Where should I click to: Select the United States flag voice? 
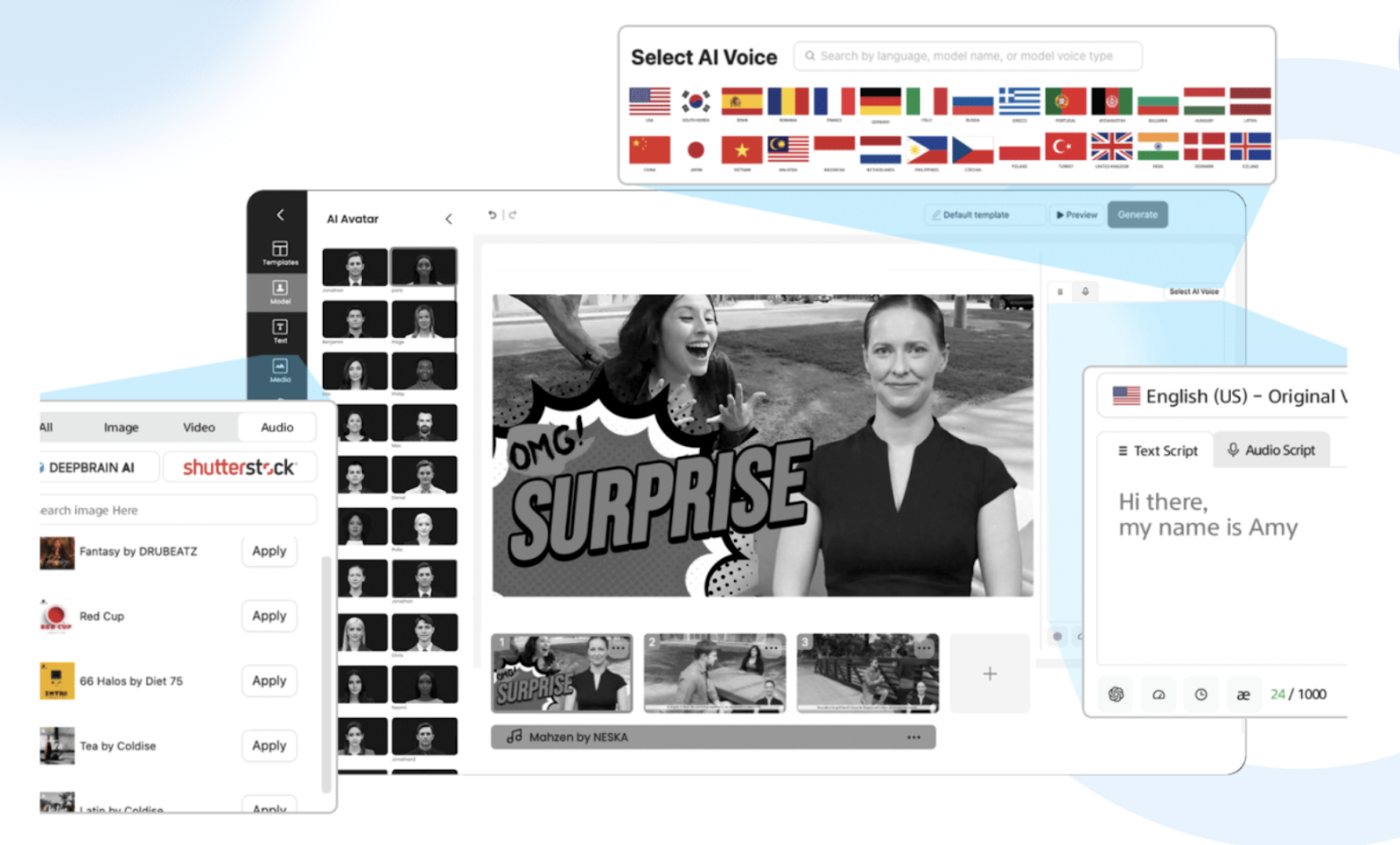[649, 102]
